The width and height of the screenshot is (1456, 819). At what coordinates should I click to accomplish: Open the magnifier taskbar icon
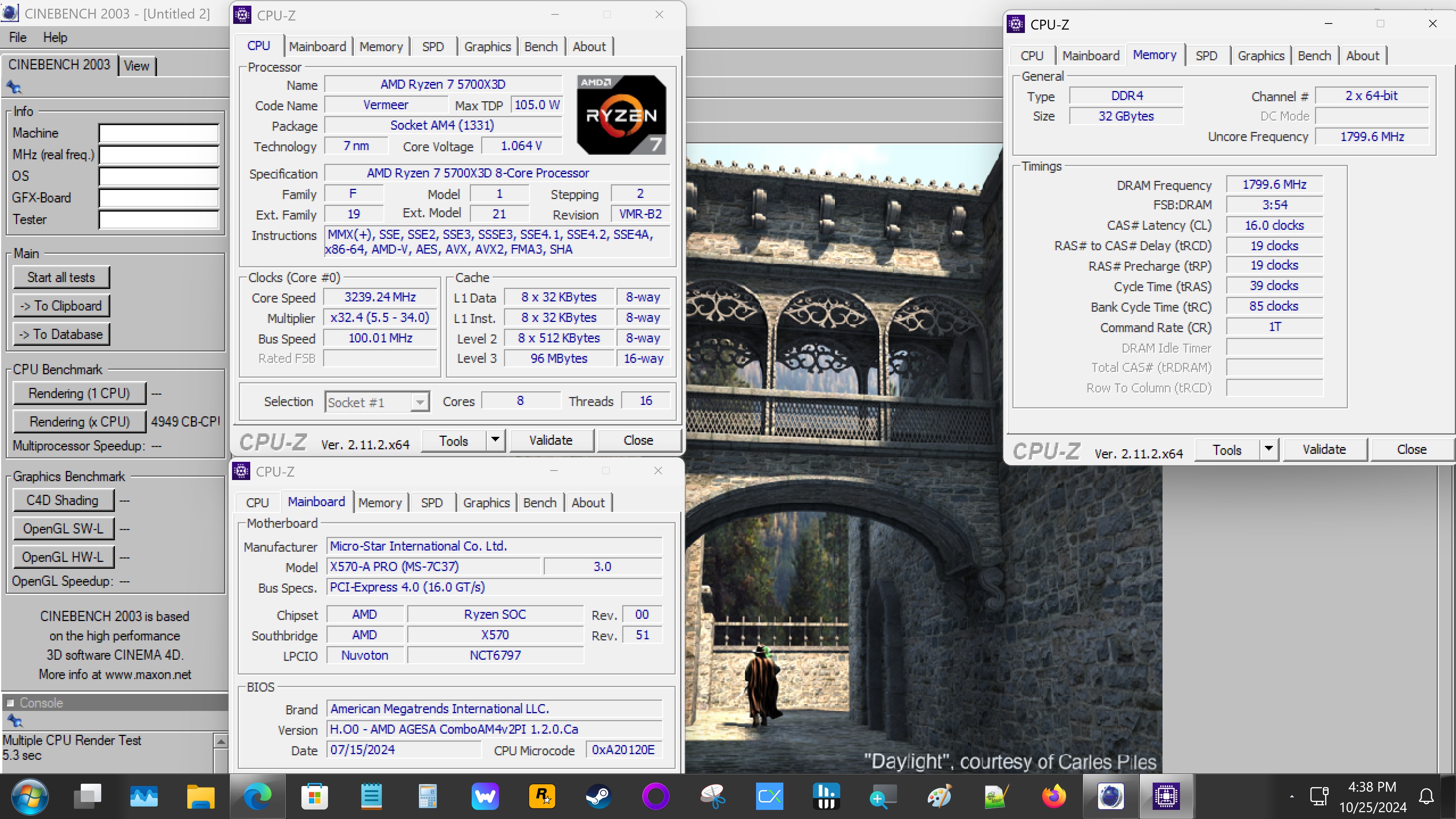point(883,796)
